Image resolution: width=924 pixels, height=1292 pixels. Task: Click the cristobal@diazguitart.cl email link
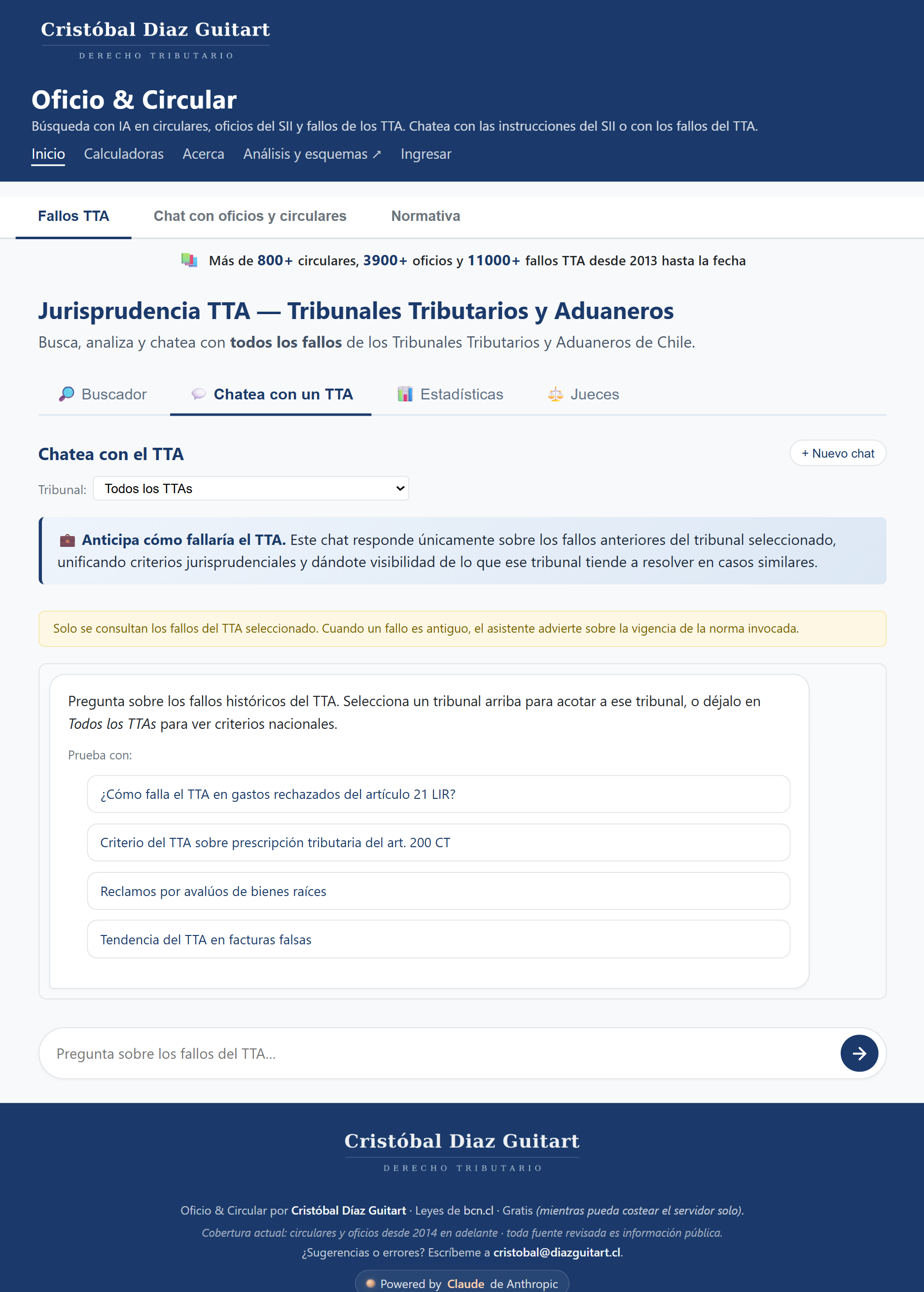(x=557, y=1252)
